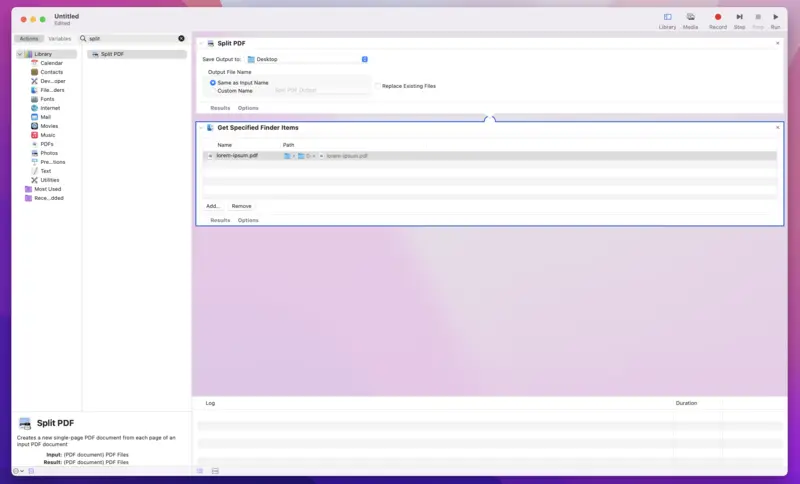The height and width of the screenshot is (484, 800).
Task: Open the Options tab of Split PDF
Action: point(248,108)
